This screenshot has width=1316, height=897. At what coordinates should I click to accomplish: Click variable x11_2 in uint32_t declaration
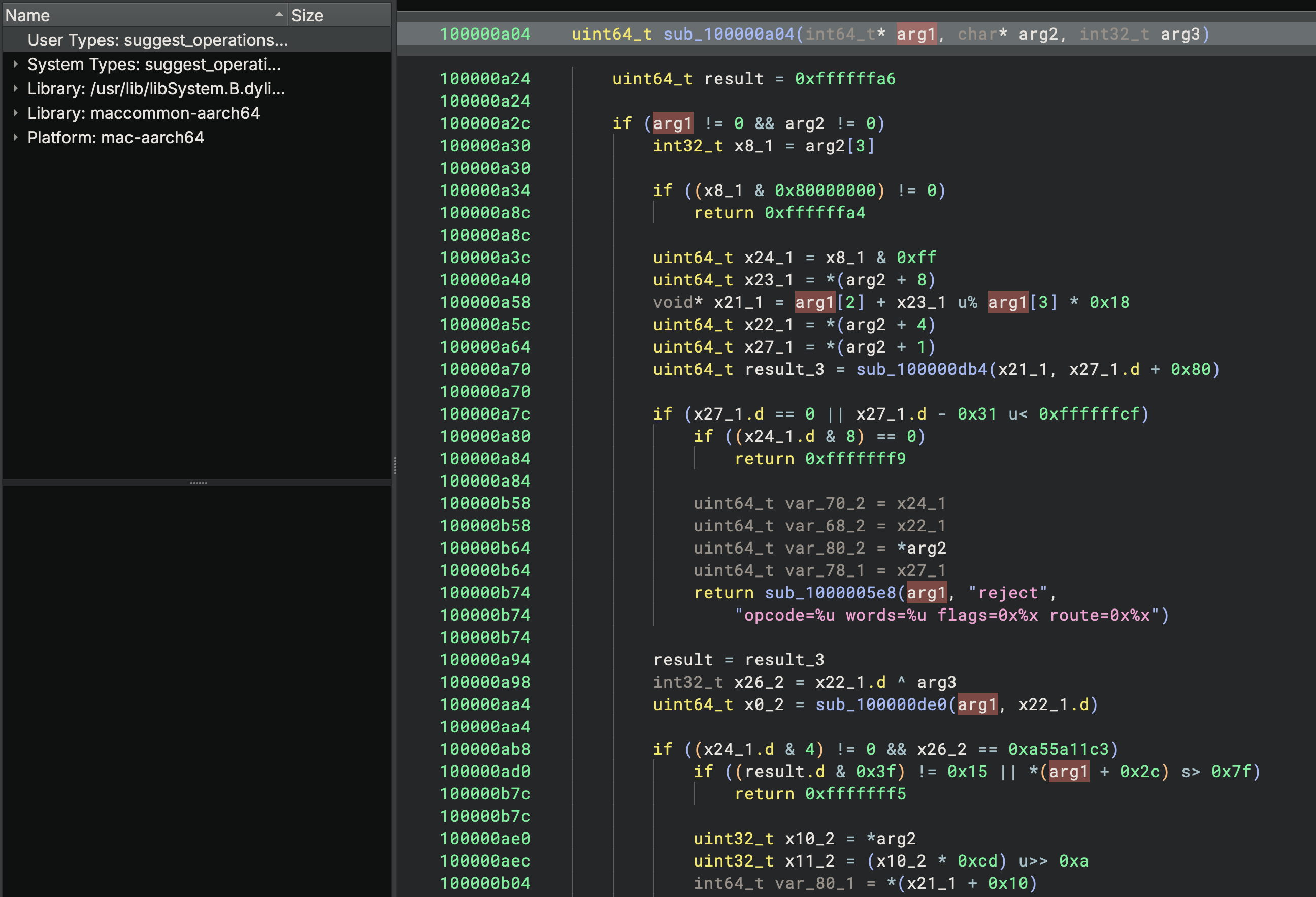[x=810, y=861]
